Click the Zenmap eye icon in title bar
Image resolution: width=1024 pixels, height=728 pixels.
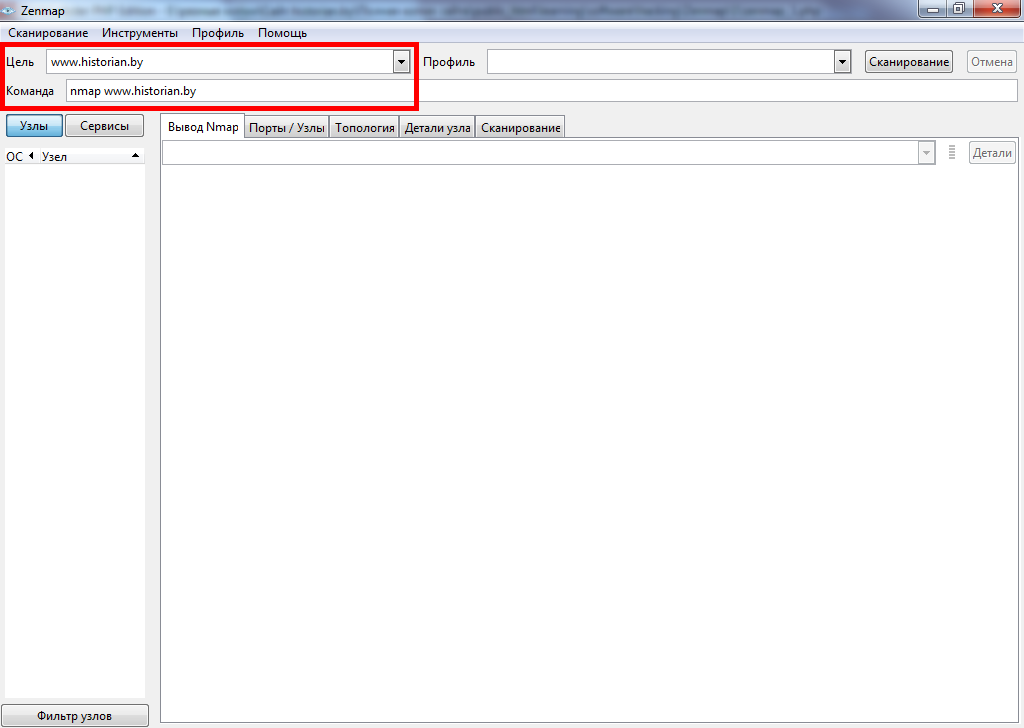[x=10, y=10]
